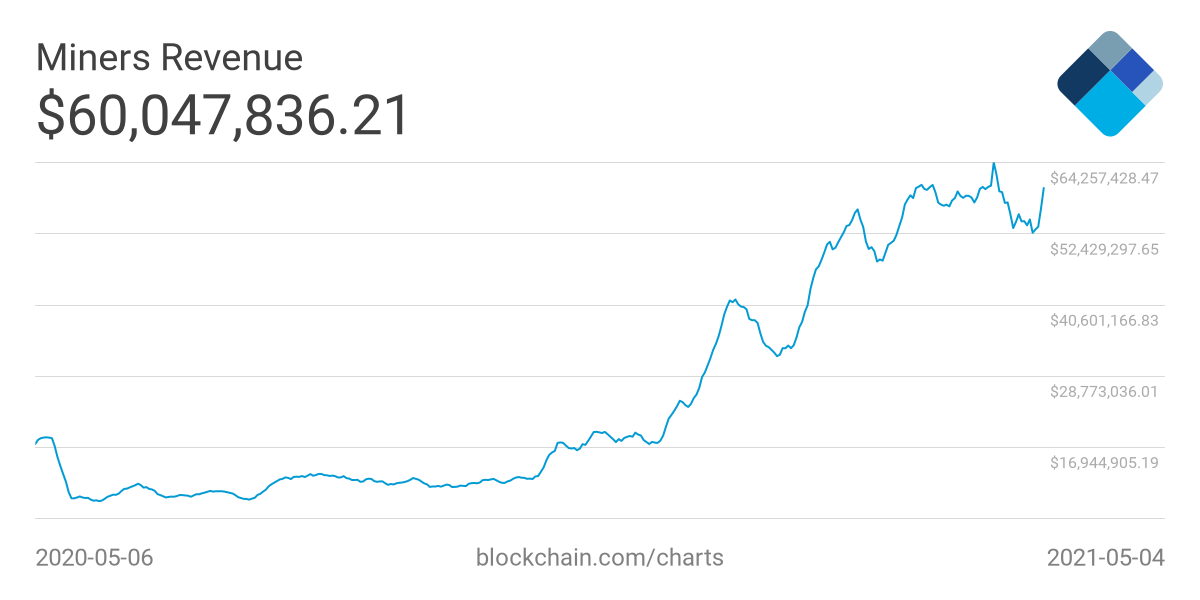Click the gray top segment of logo

[1109, 50]
